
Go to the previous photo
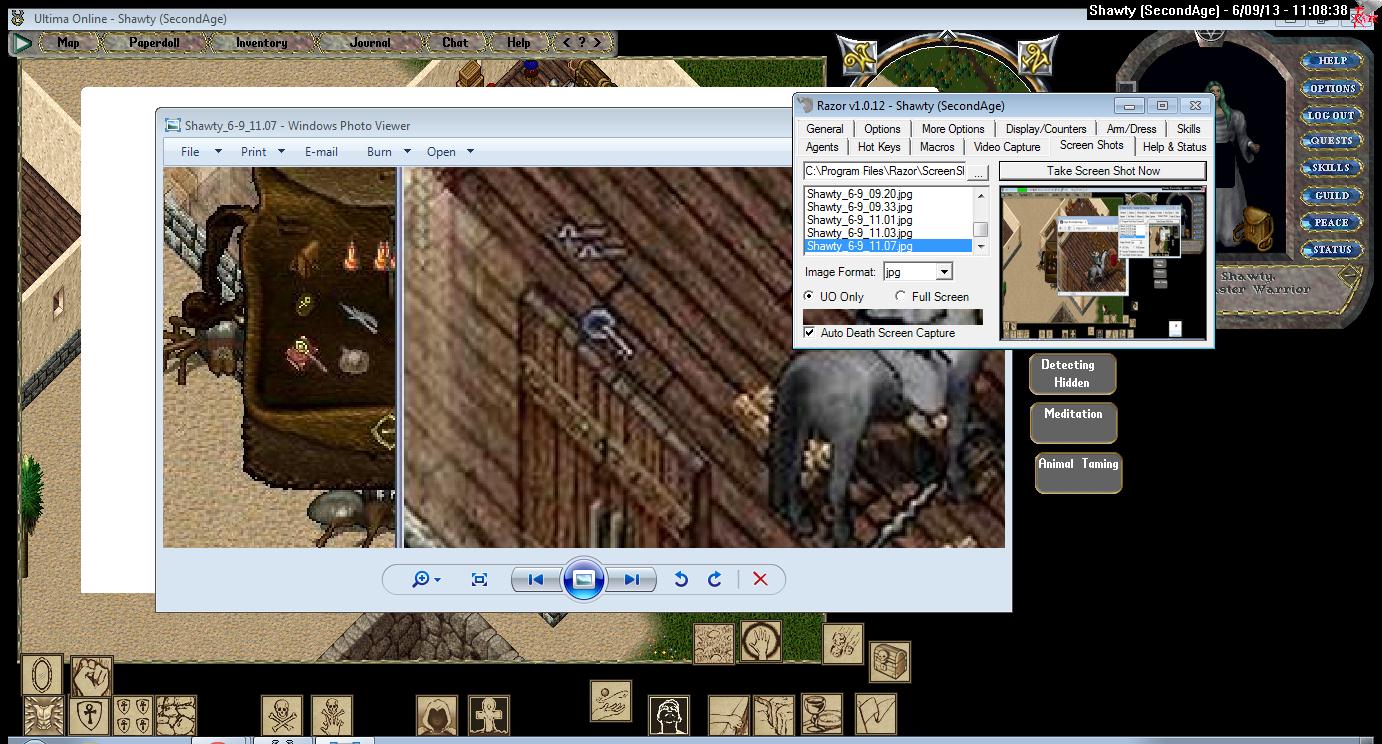click(x=535, y=579)
